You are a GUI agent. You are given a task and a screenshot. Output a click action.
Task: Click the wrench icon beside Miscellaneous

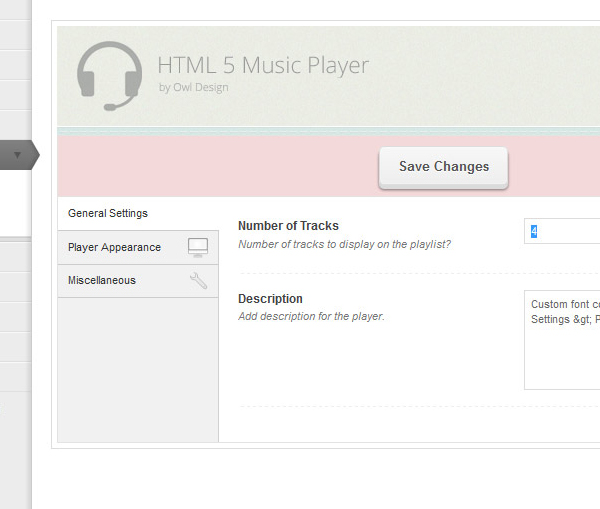tap(199, 281)
